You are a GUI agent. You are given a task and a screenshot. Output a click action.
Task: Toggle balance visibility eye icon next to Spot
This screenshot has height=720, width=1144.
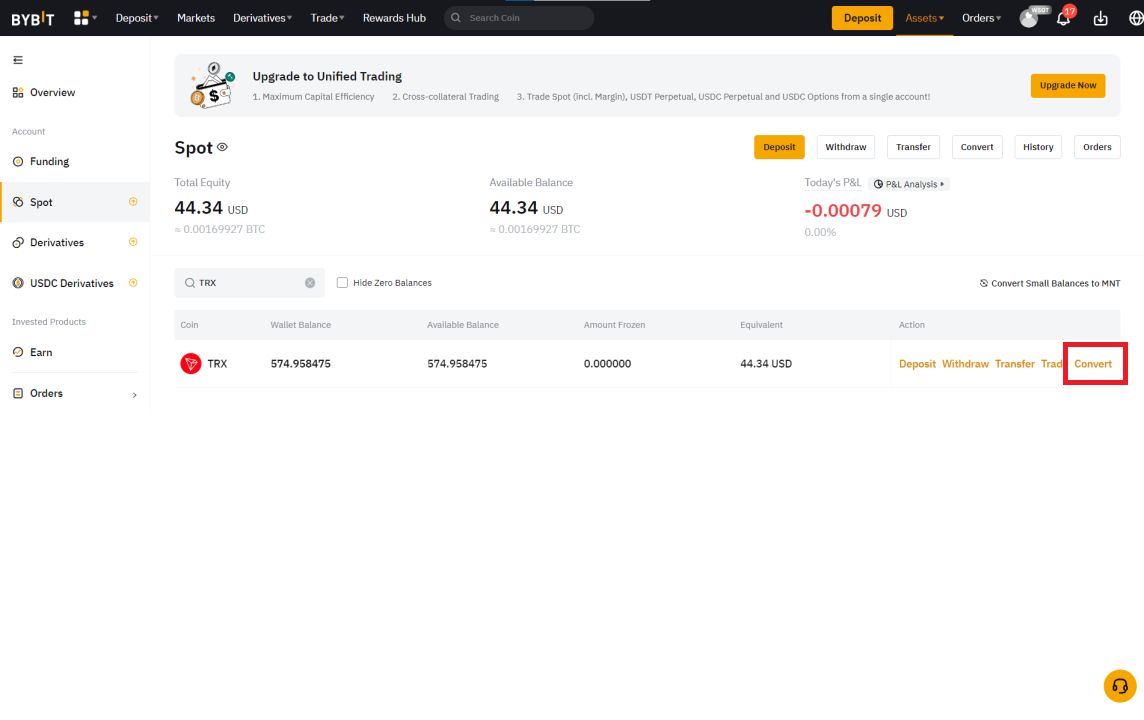(223, 147)
